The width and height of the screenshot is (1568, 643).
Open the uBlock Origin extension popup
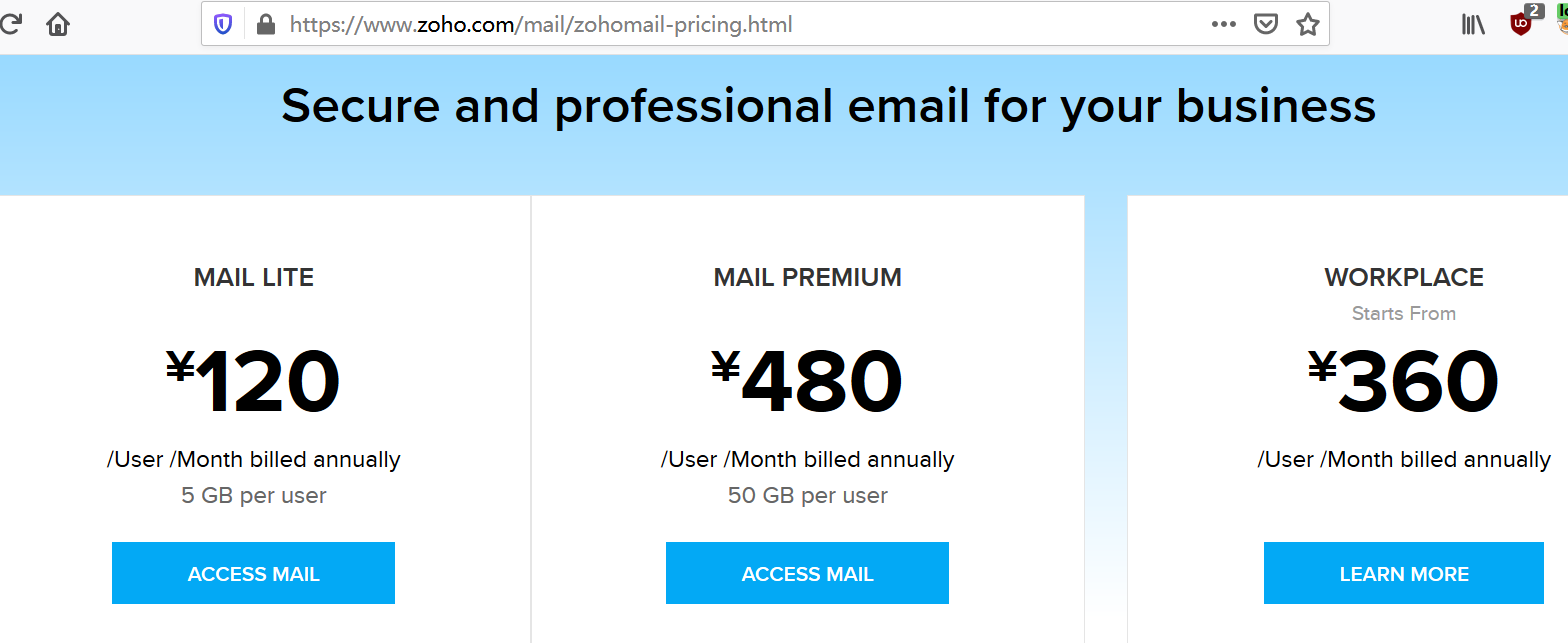click(1522, 24)
